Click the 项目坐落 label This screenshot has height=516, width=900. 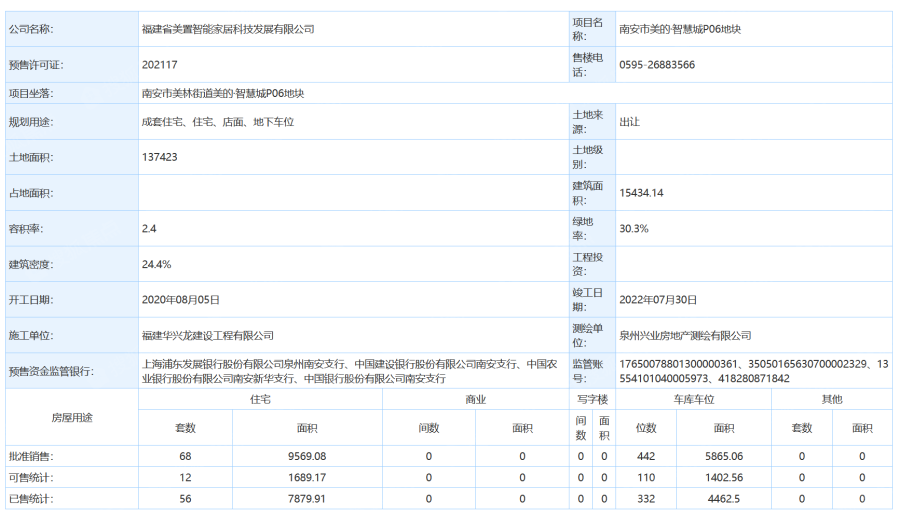(x=31, y=94)
